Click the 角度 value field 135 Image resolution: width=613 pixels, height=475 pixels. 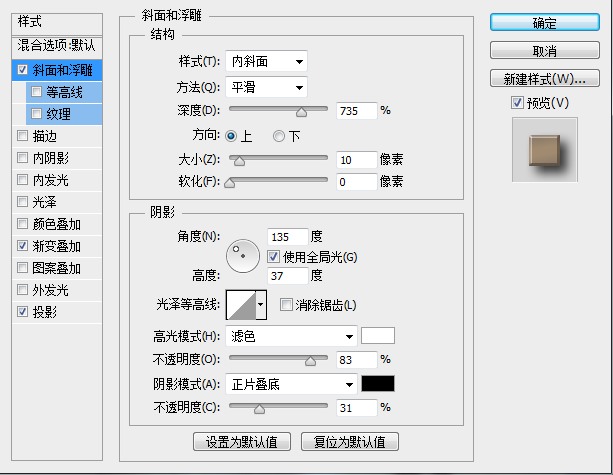(x=288, y=237)
